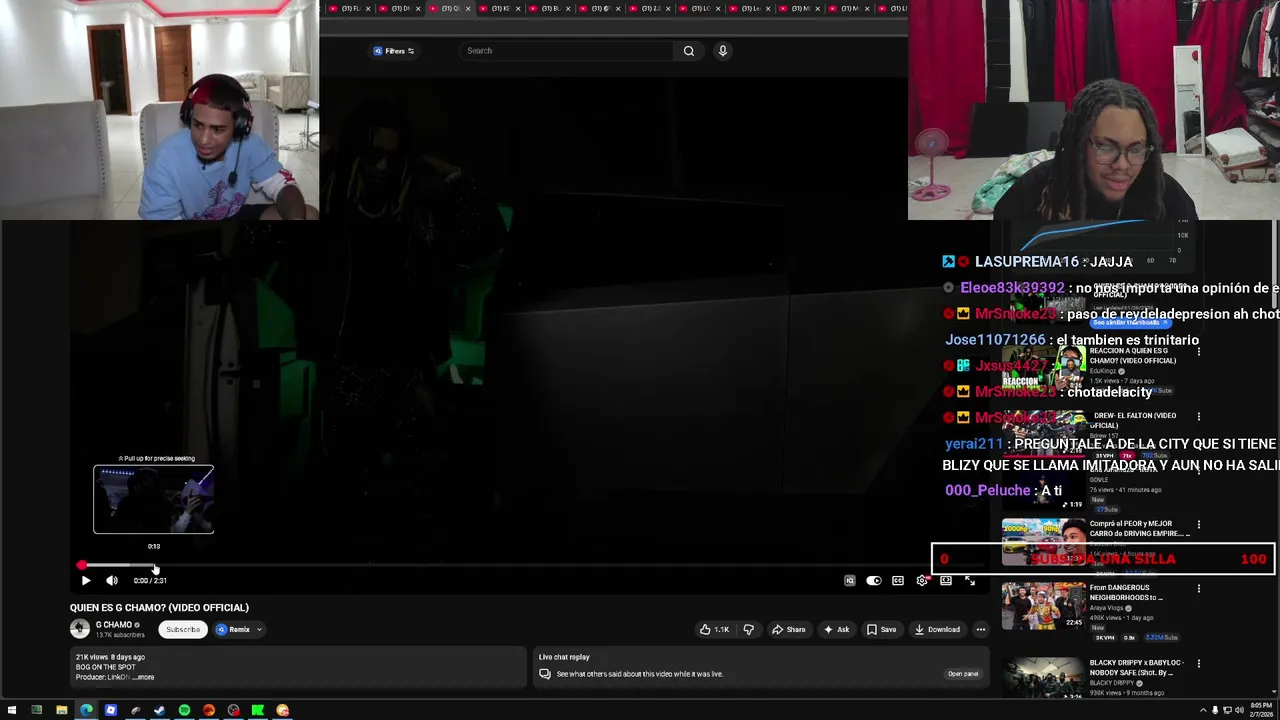The width and height of the screenshot is (1280, 720).
Task: Open the G CHAMO channel name link
Action: (114, 625)
